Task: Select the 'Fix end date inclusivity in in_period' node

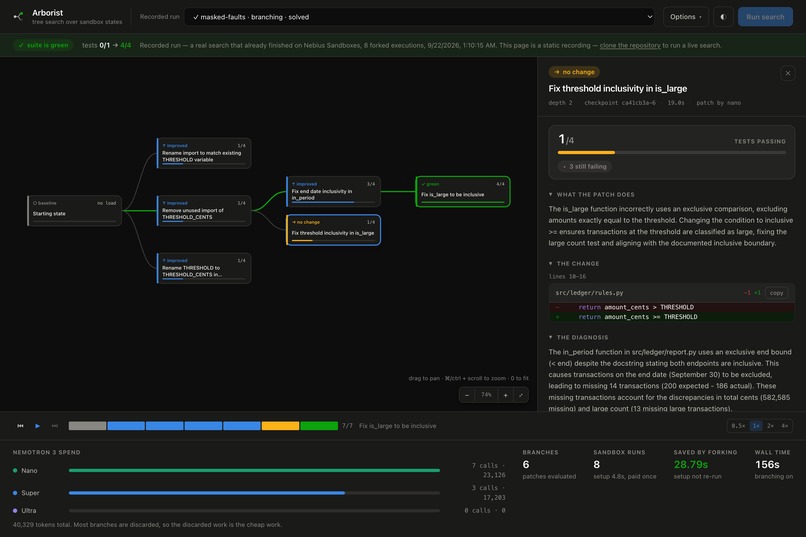Action: (x=333, y=191)
